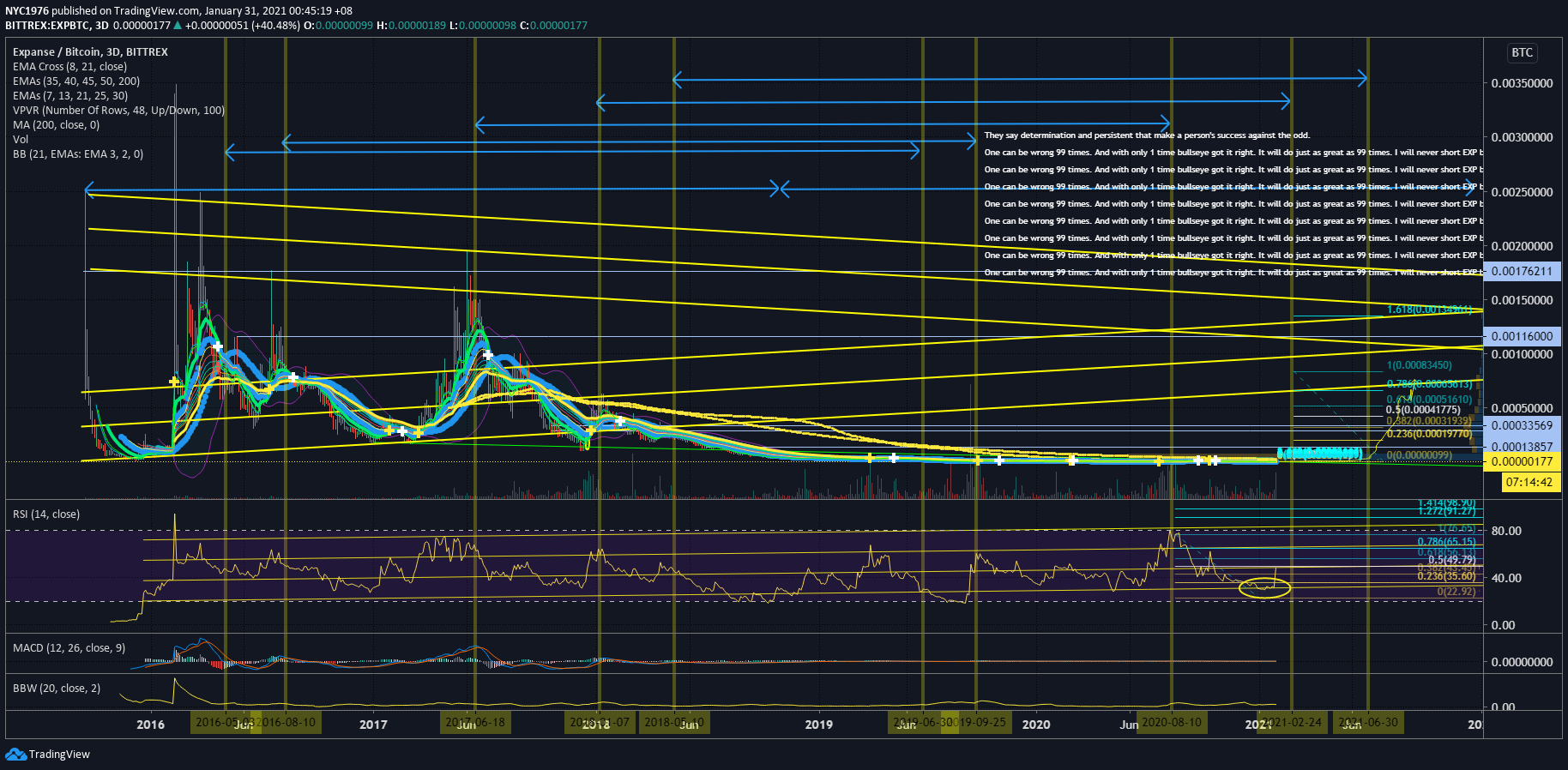Select the yellow ellipse drawing on RSI pane

[x=1264, y=587]
